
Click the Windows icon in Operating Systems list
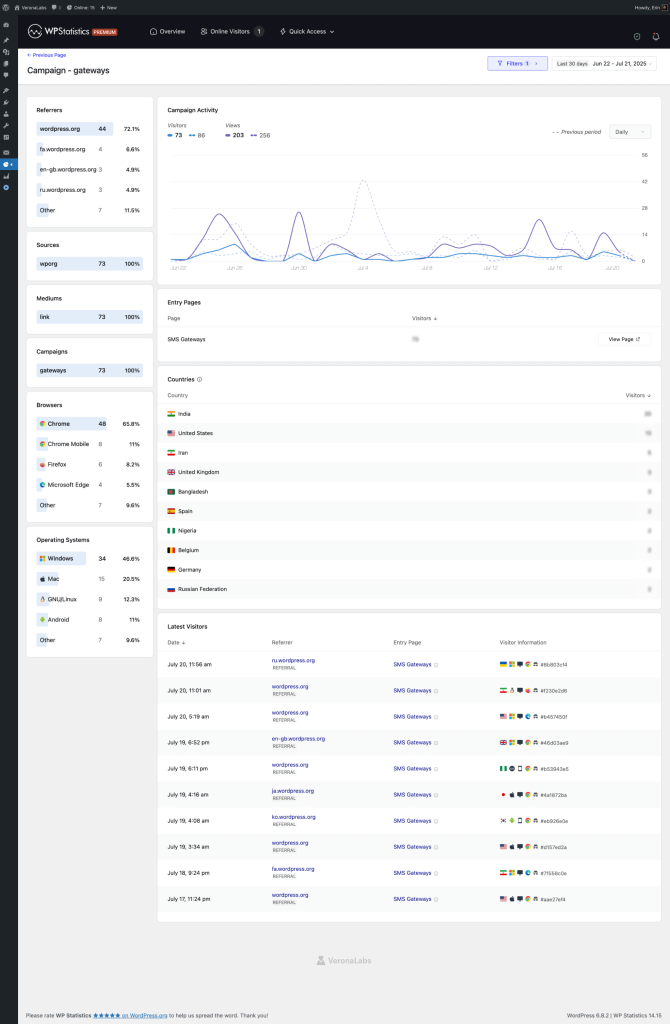click(x=42, y=558)
